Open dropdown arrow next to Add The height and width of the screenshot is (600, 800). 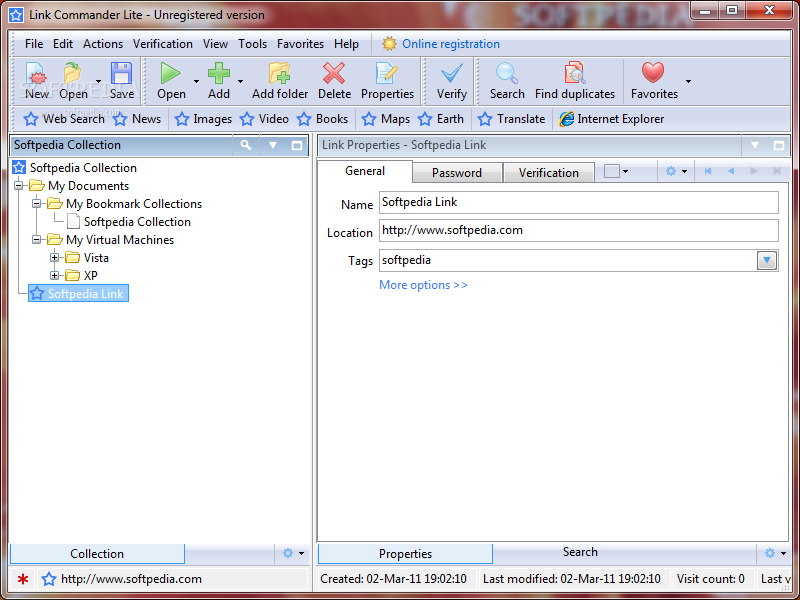point(240,81)
